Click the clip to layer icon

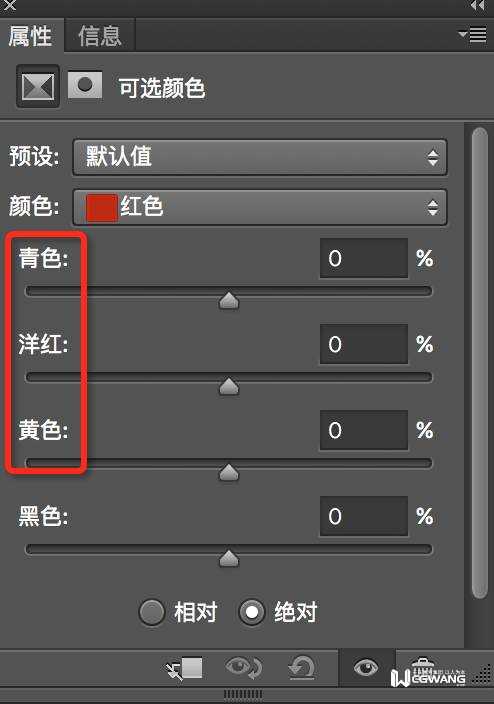[184, 668]
